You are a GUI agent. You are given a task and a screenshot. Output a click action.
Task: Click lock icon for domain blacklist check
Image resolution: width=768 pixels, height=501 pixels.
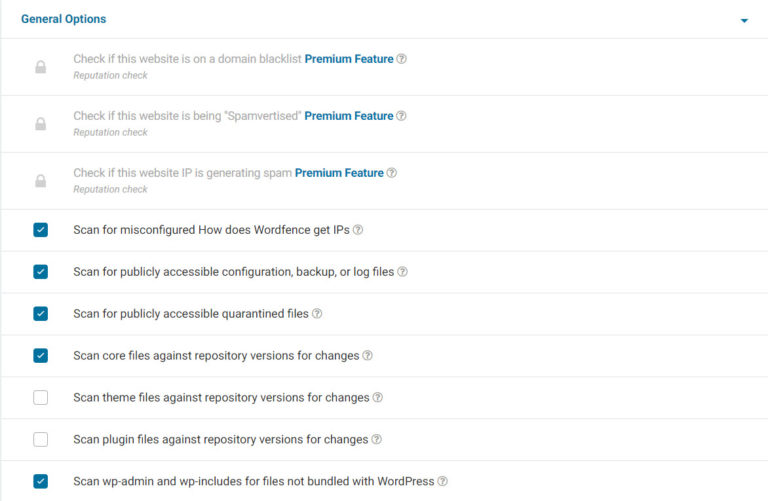pyautogui.click(x=40, y=67)
